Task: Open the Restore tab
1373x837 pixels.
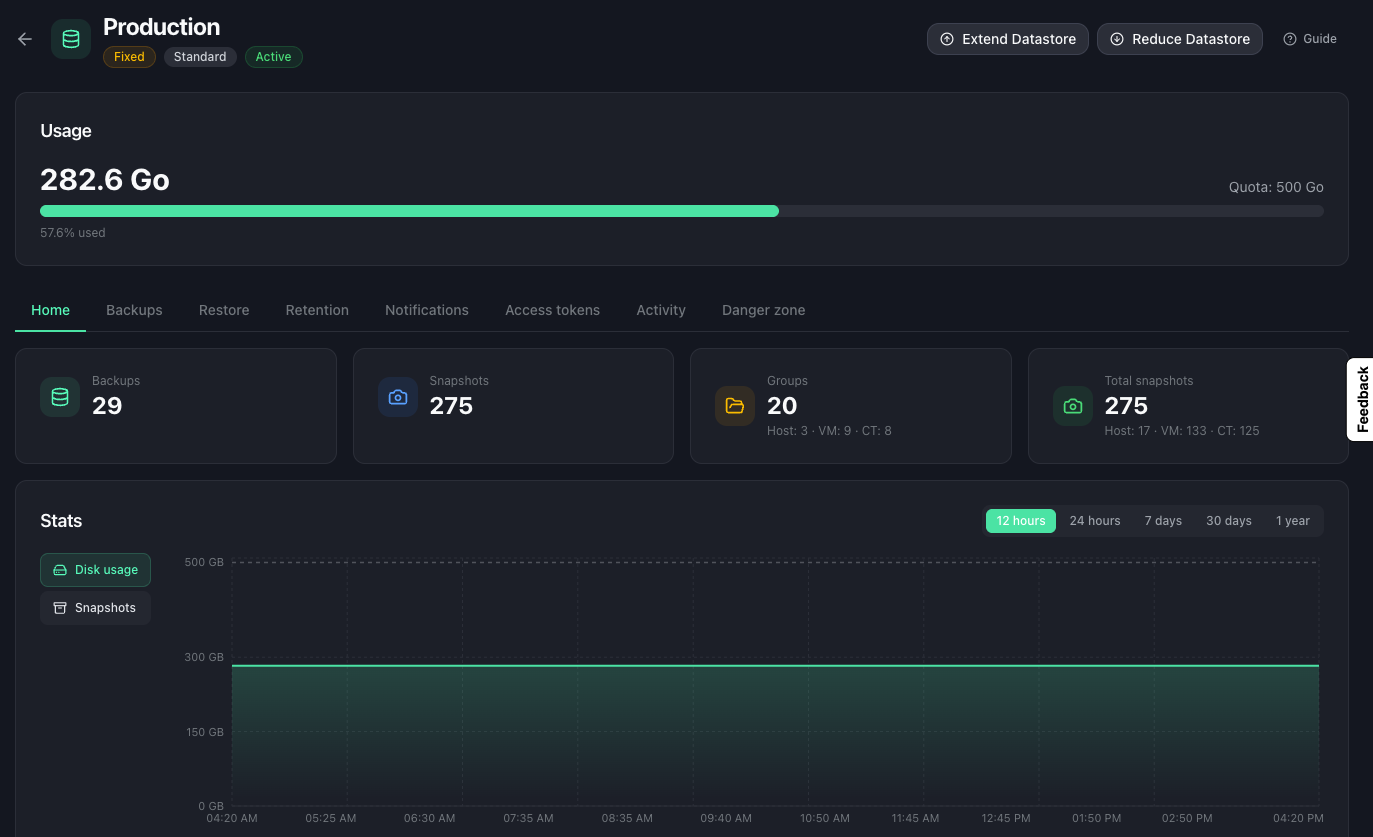Action: [x=224, y=310]
